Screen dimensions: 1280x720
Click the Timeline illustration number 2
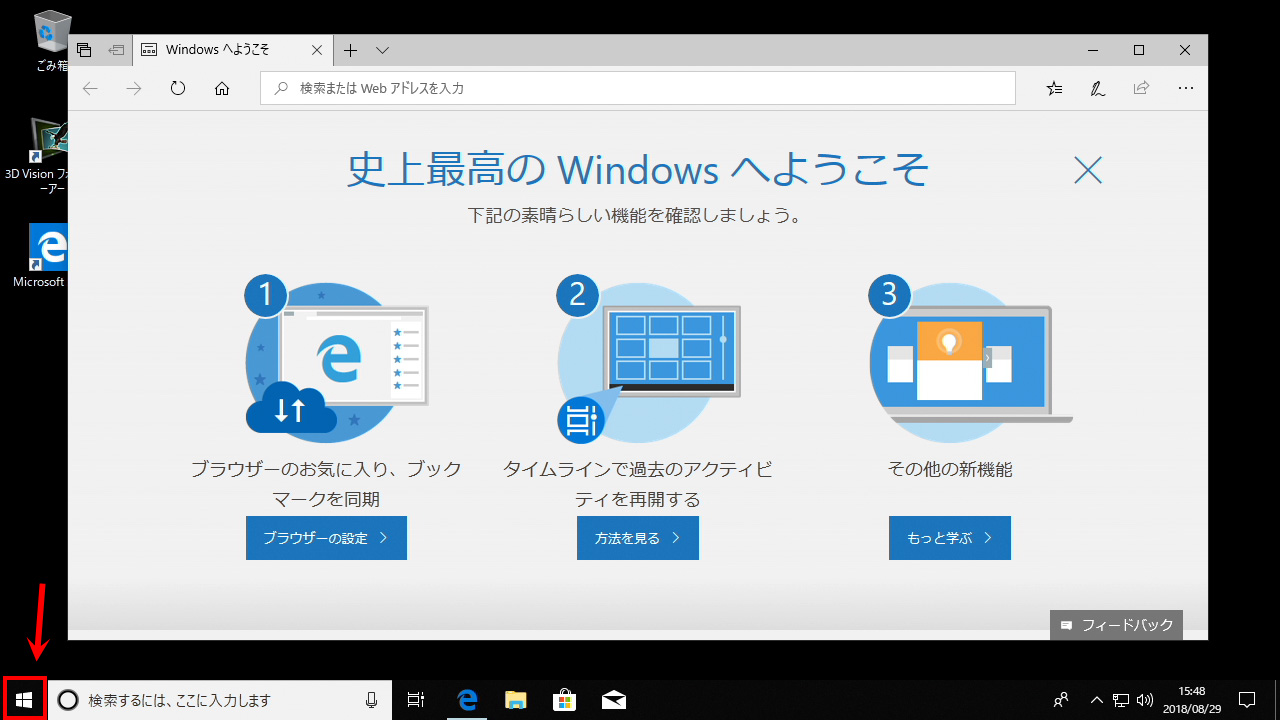tap(648, 359)
